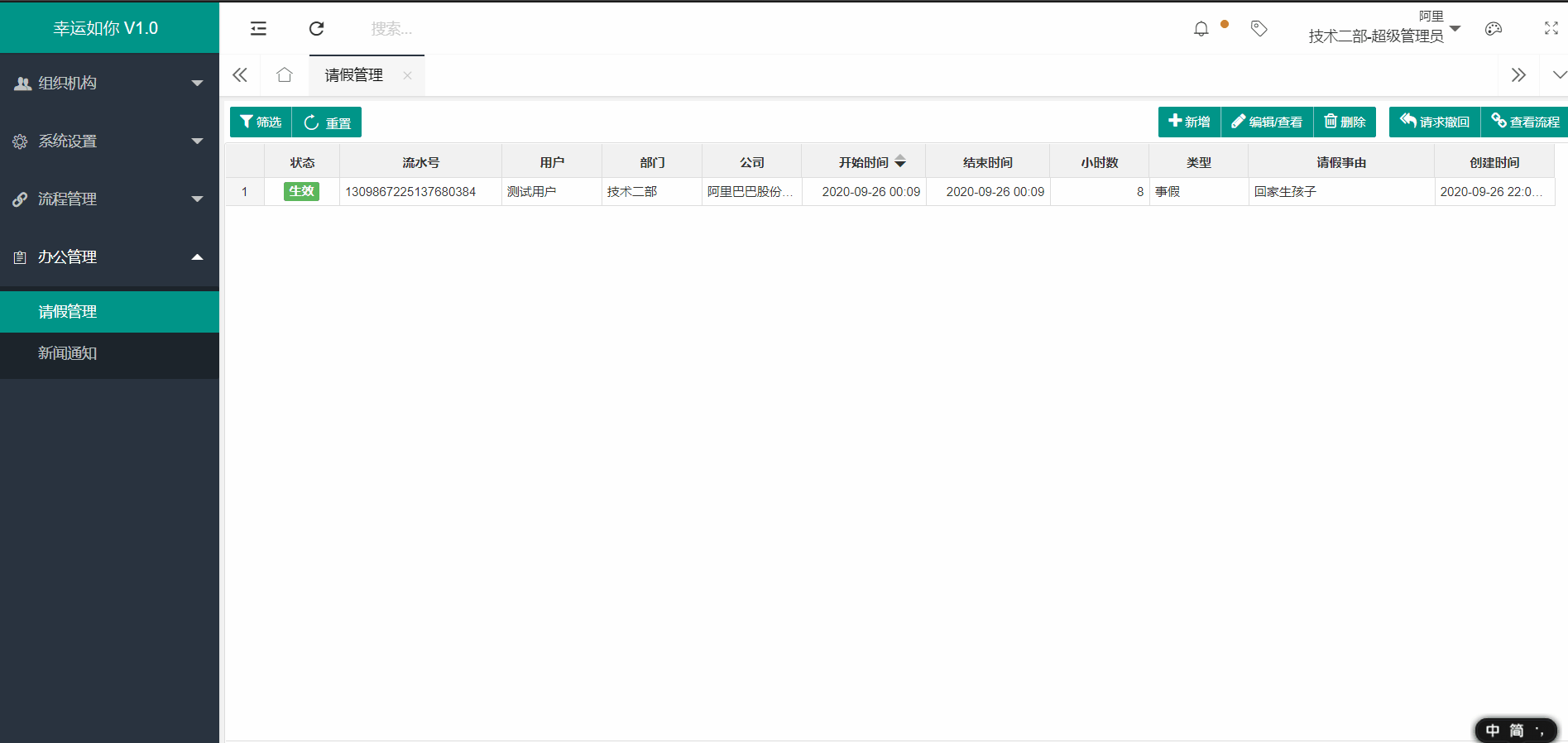Click serial number 1309867225137680384

tap(410, 191)
